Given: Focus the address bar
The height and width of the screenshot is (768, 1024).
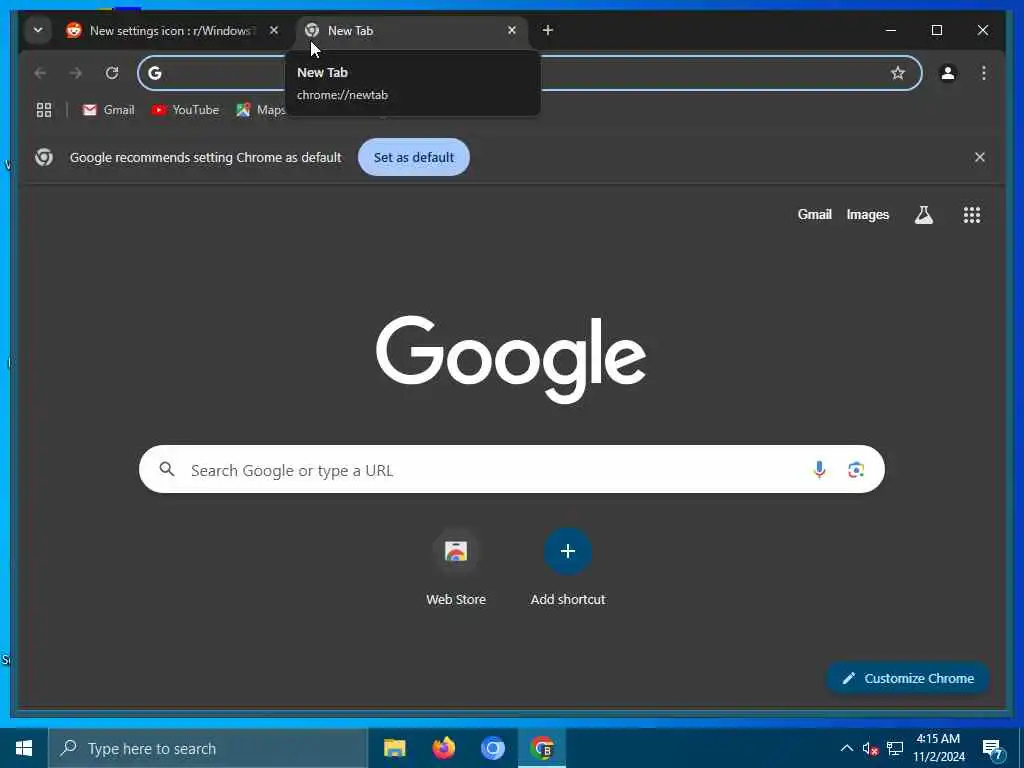Looking at the screenshot, I should [x=530, y=73].
